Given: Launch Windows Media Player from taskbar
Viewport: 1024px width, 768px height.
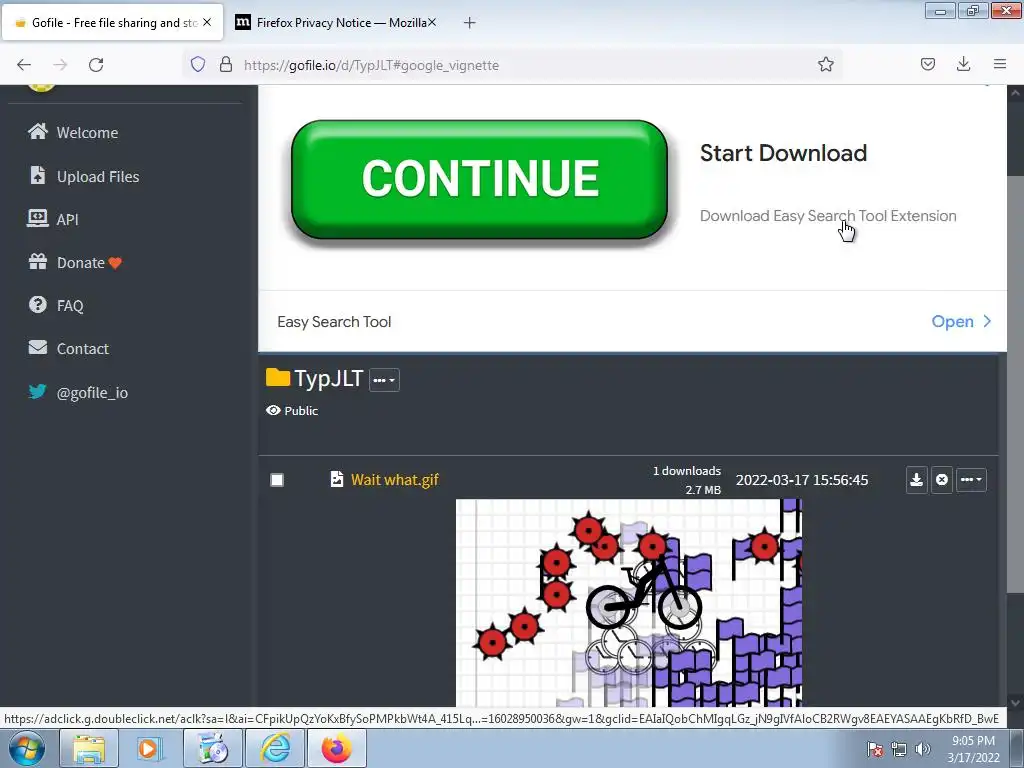Looking at the screenshot, I should point(149,748).
